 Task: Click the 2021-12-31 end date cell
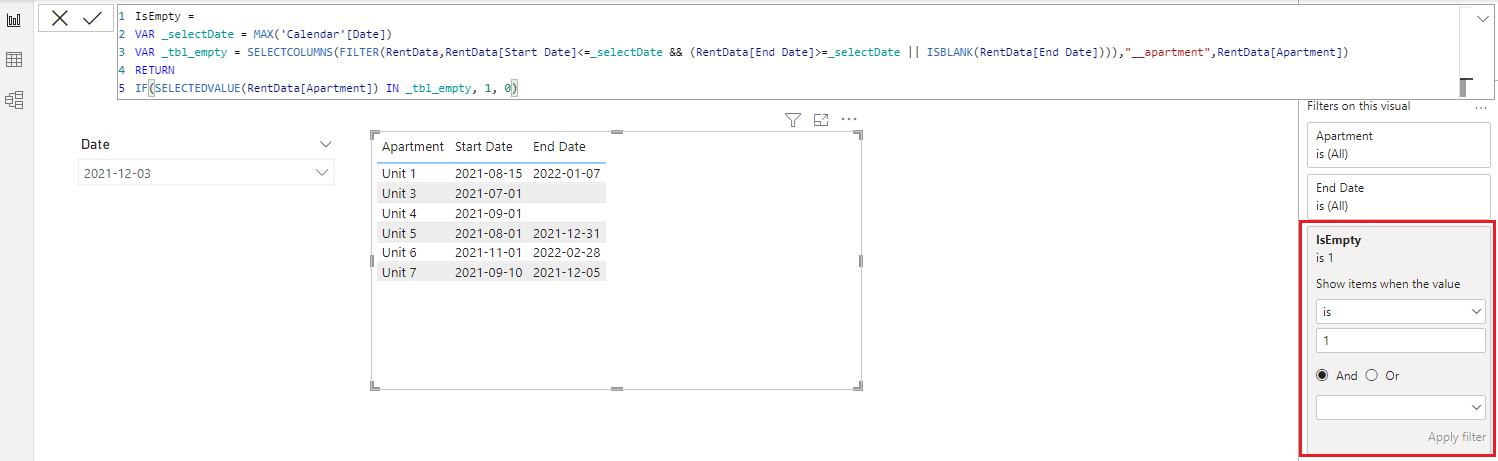[566, 233]
